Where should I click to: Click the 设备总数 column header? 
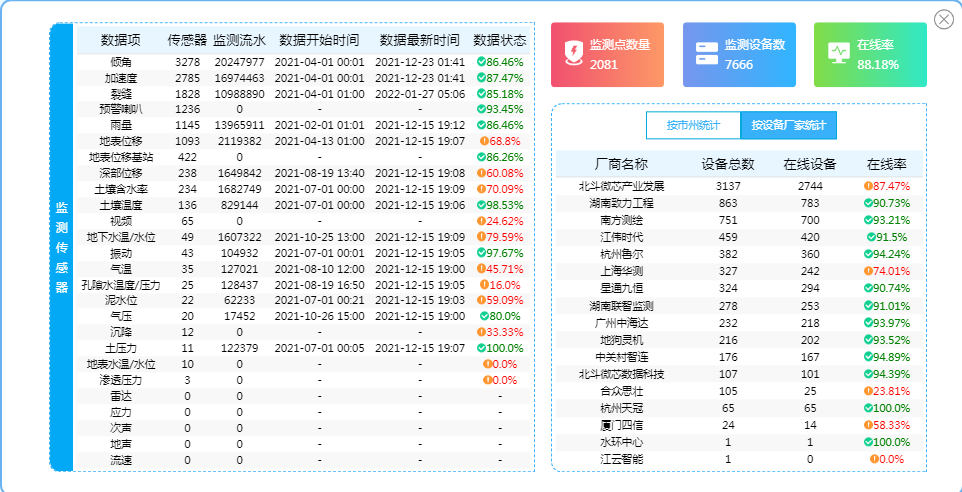728,165
